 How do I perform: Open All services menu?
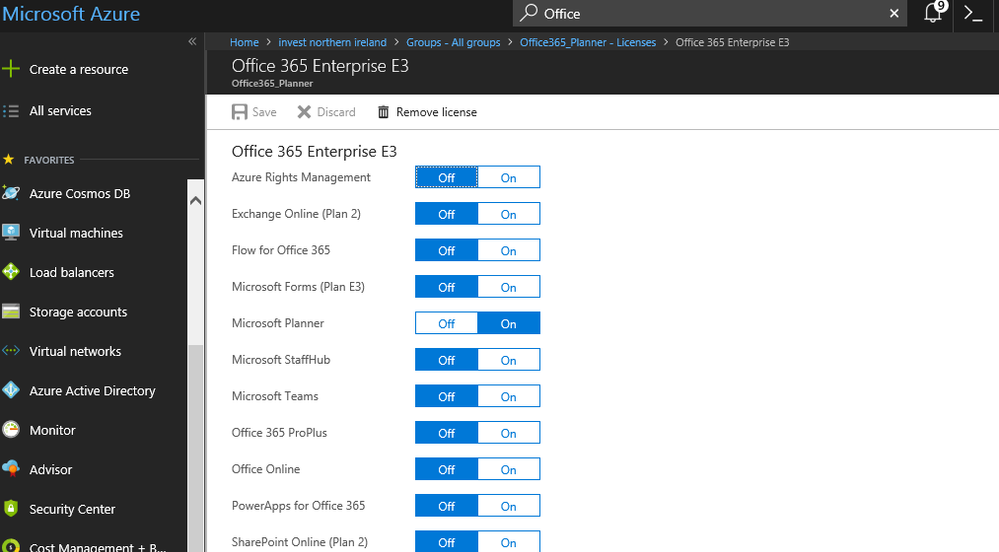click(60, 111)
